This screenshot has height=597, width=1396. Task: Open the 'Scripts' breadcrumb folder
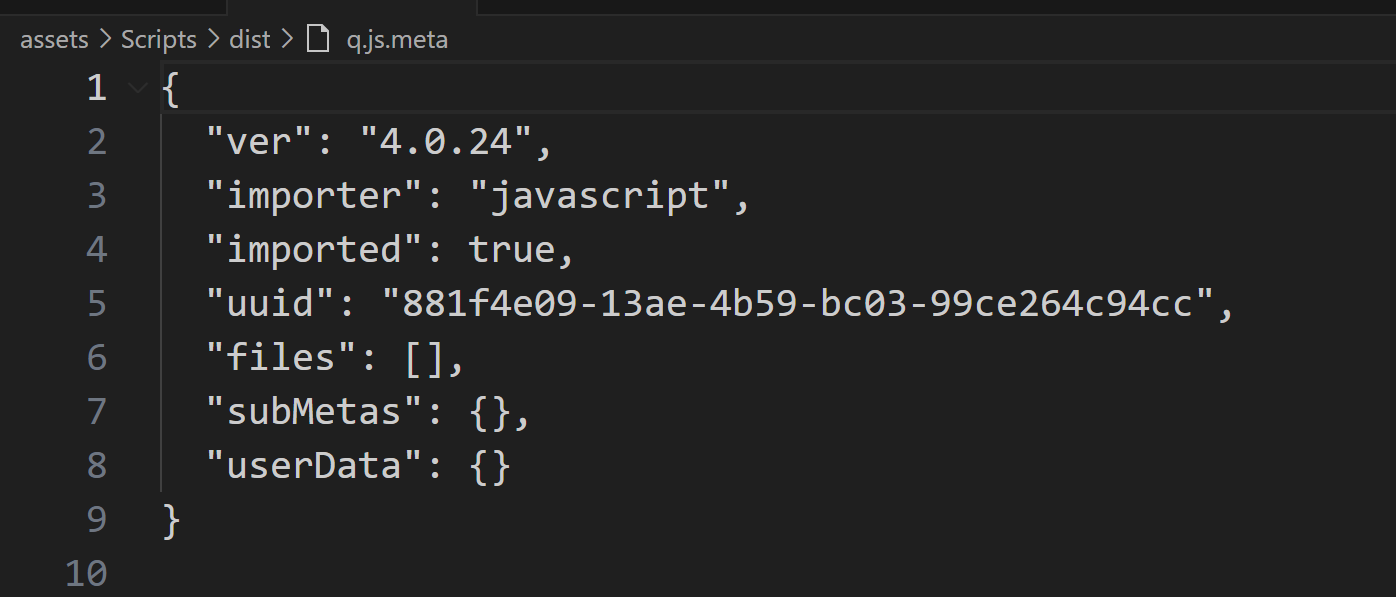click(x=159, y=40)
